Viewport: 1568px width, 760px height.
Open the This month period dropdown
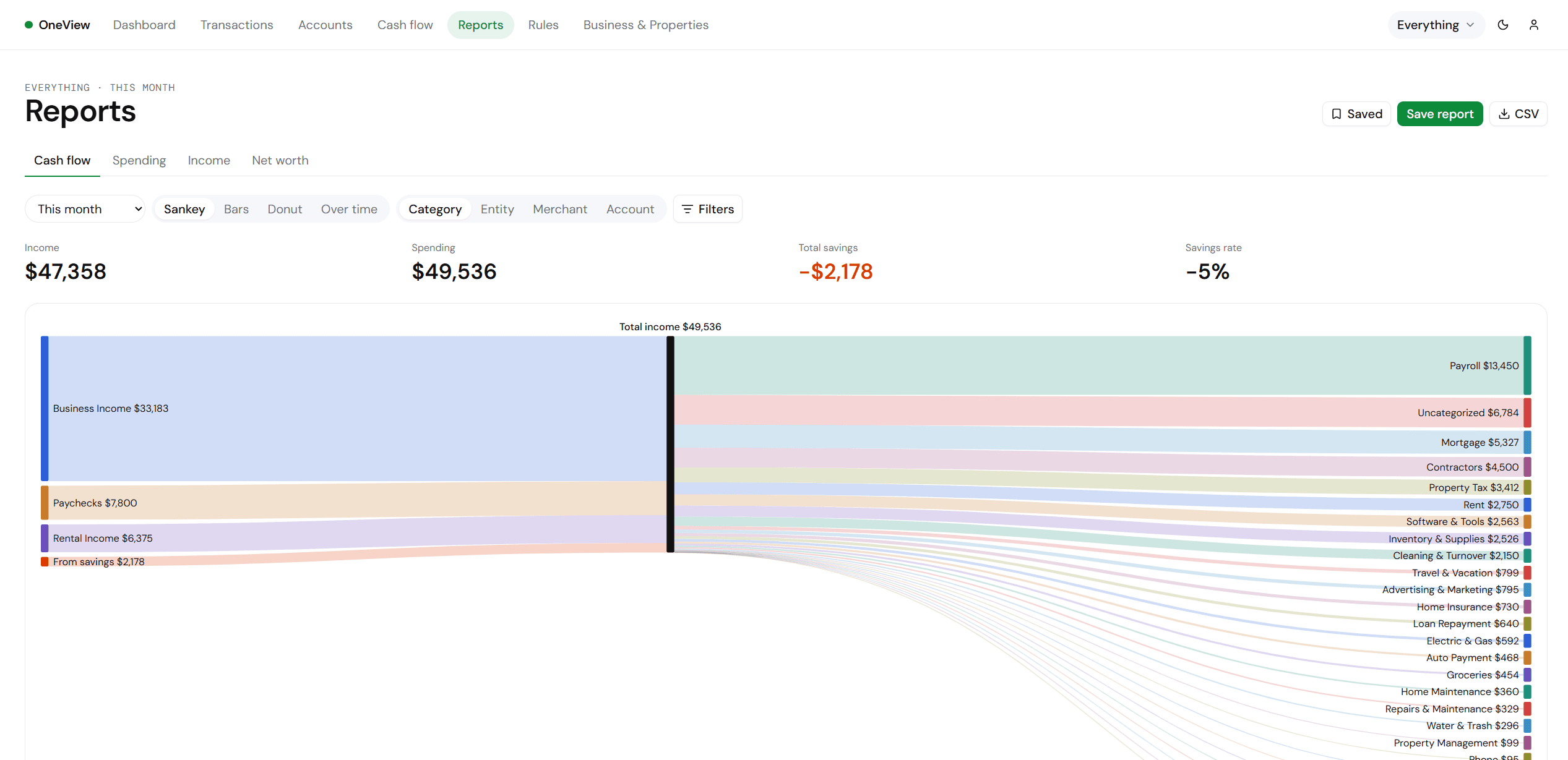point(85,209)
